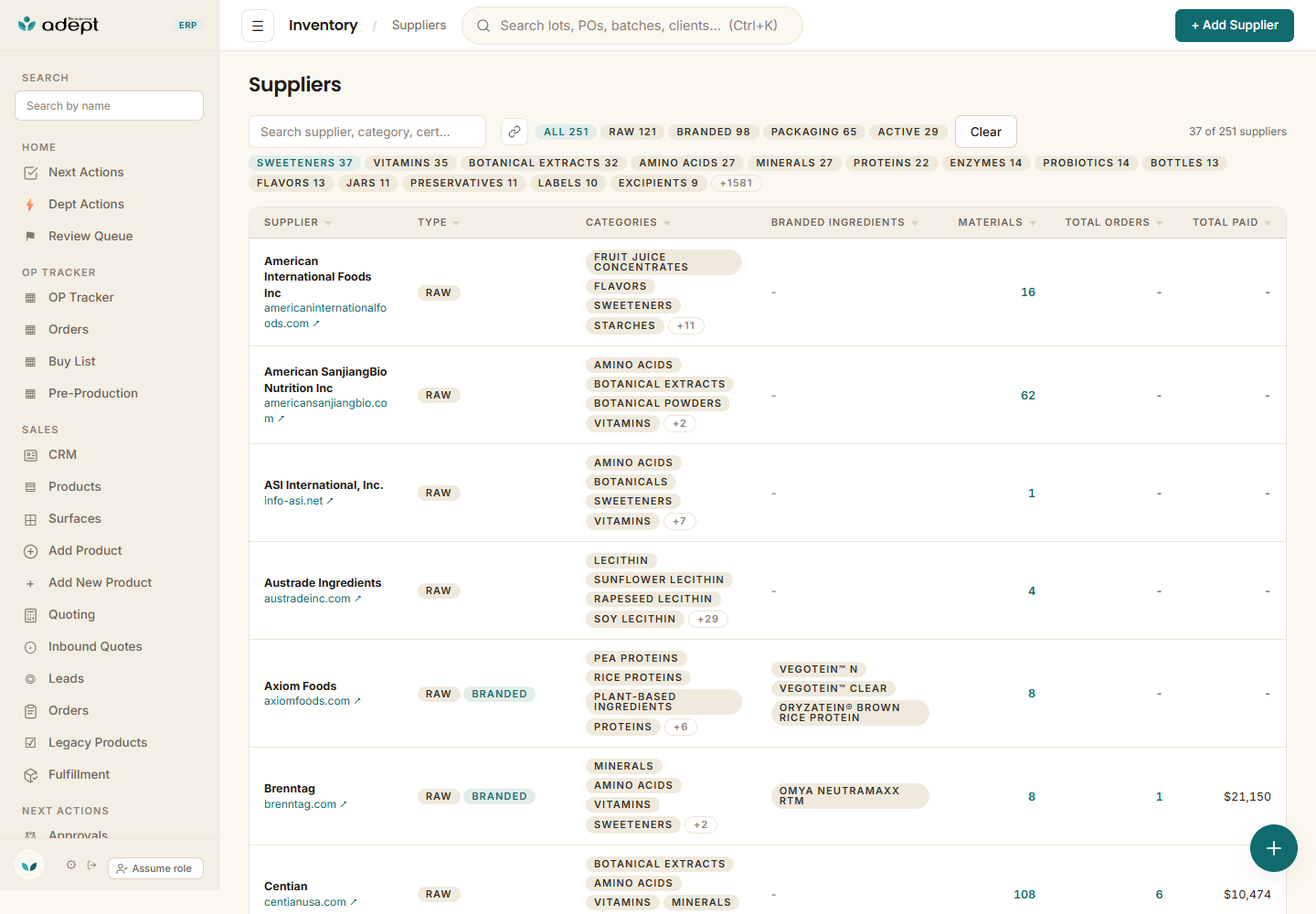Copy filter link using the chain icon
This screenshot has width=1316, height=914.
point(515,132)
